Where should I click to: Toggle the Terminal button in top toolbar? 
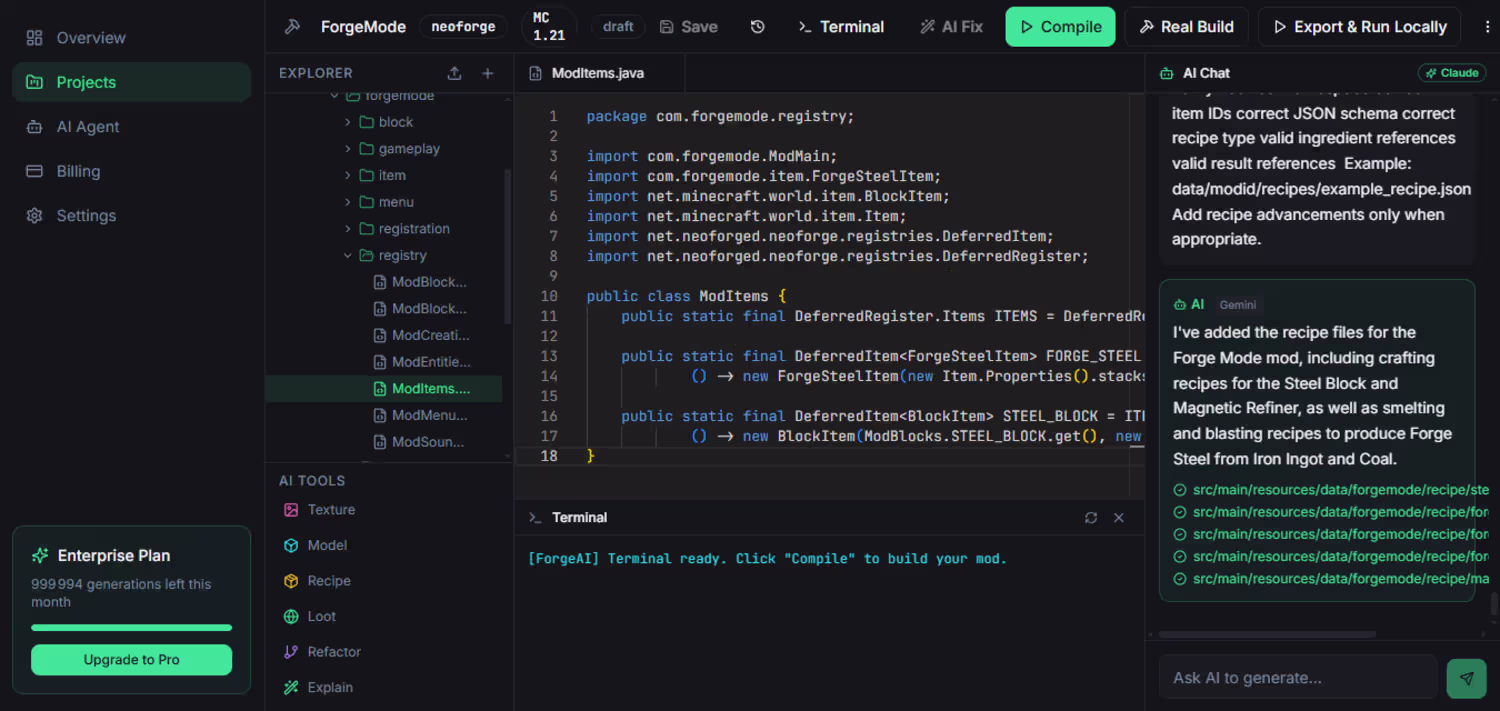(x=841, y=27)
